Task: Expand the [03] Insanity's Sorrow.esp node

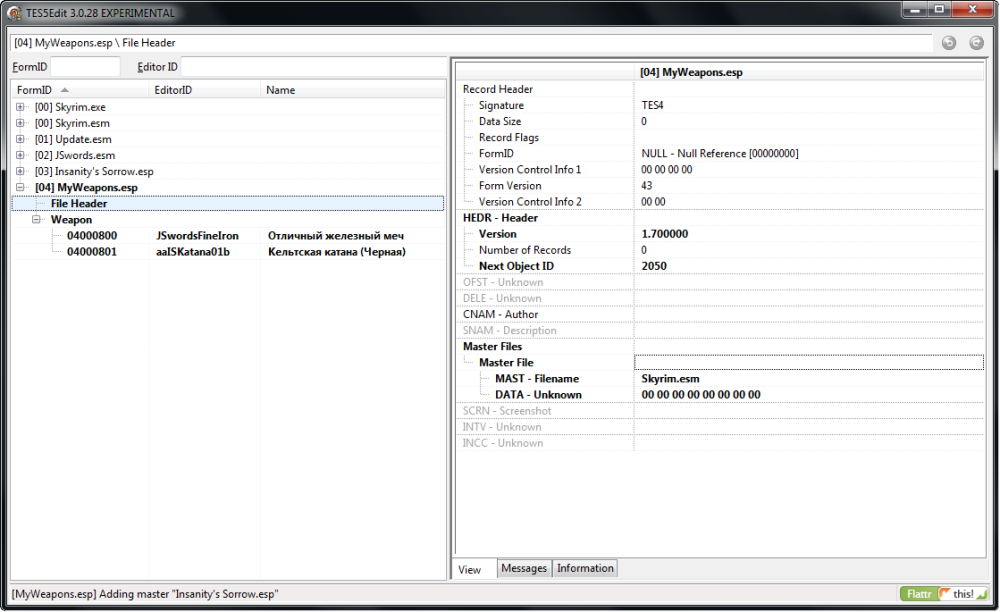Action: point(20,171)
